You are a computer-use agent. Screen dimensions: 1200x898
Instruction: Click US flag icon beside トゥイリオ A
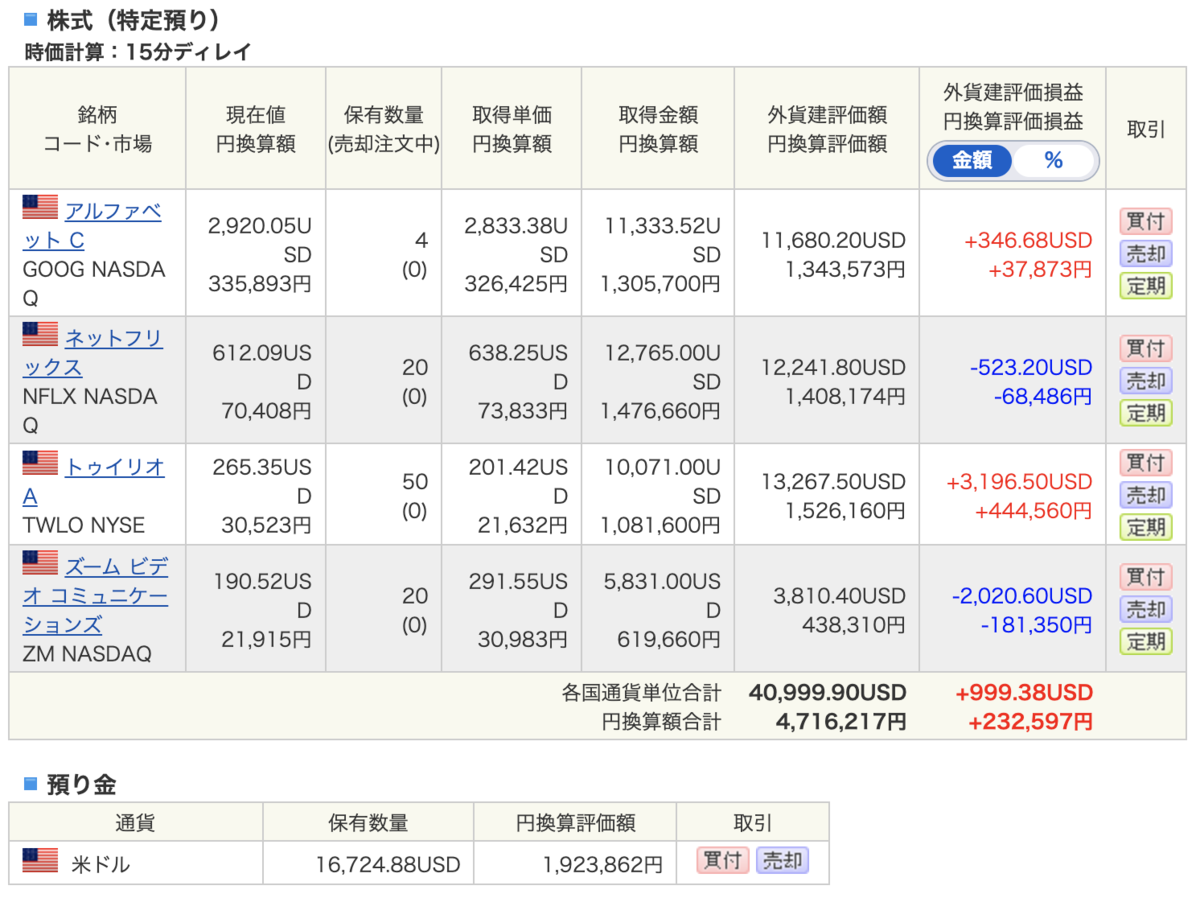tap(41, 463)
